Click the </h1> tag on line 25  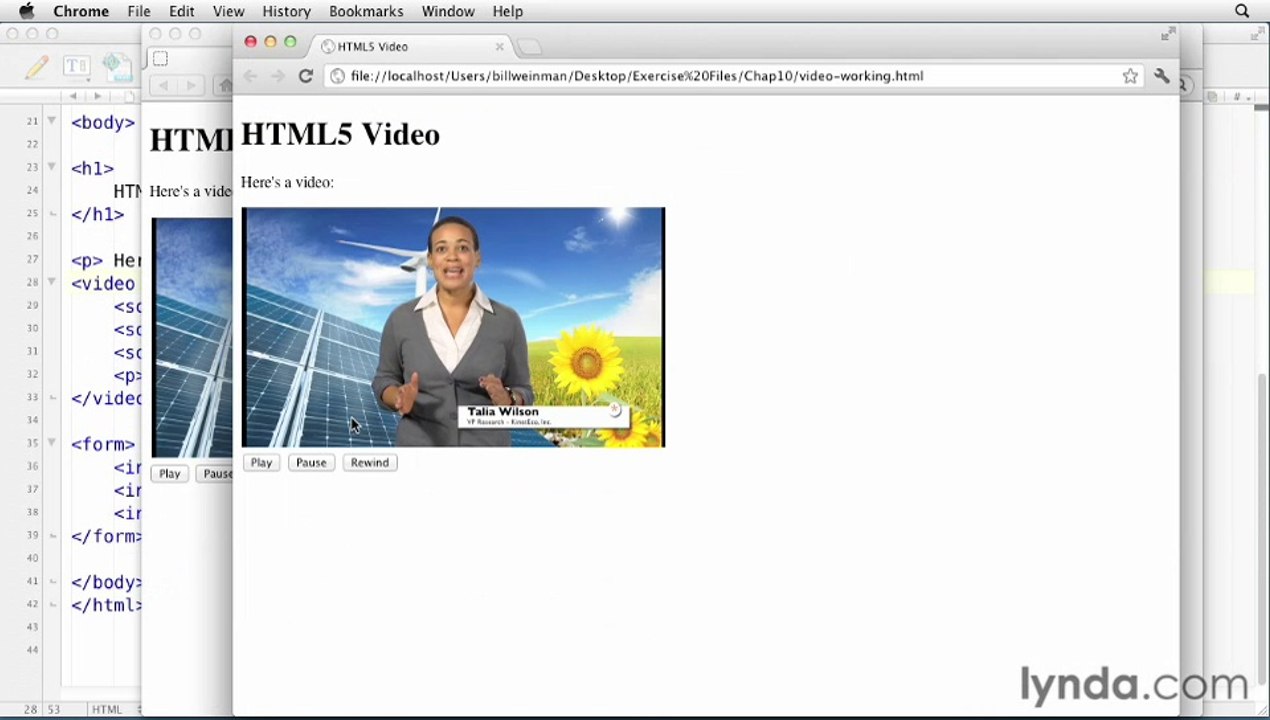click(97, 214)
